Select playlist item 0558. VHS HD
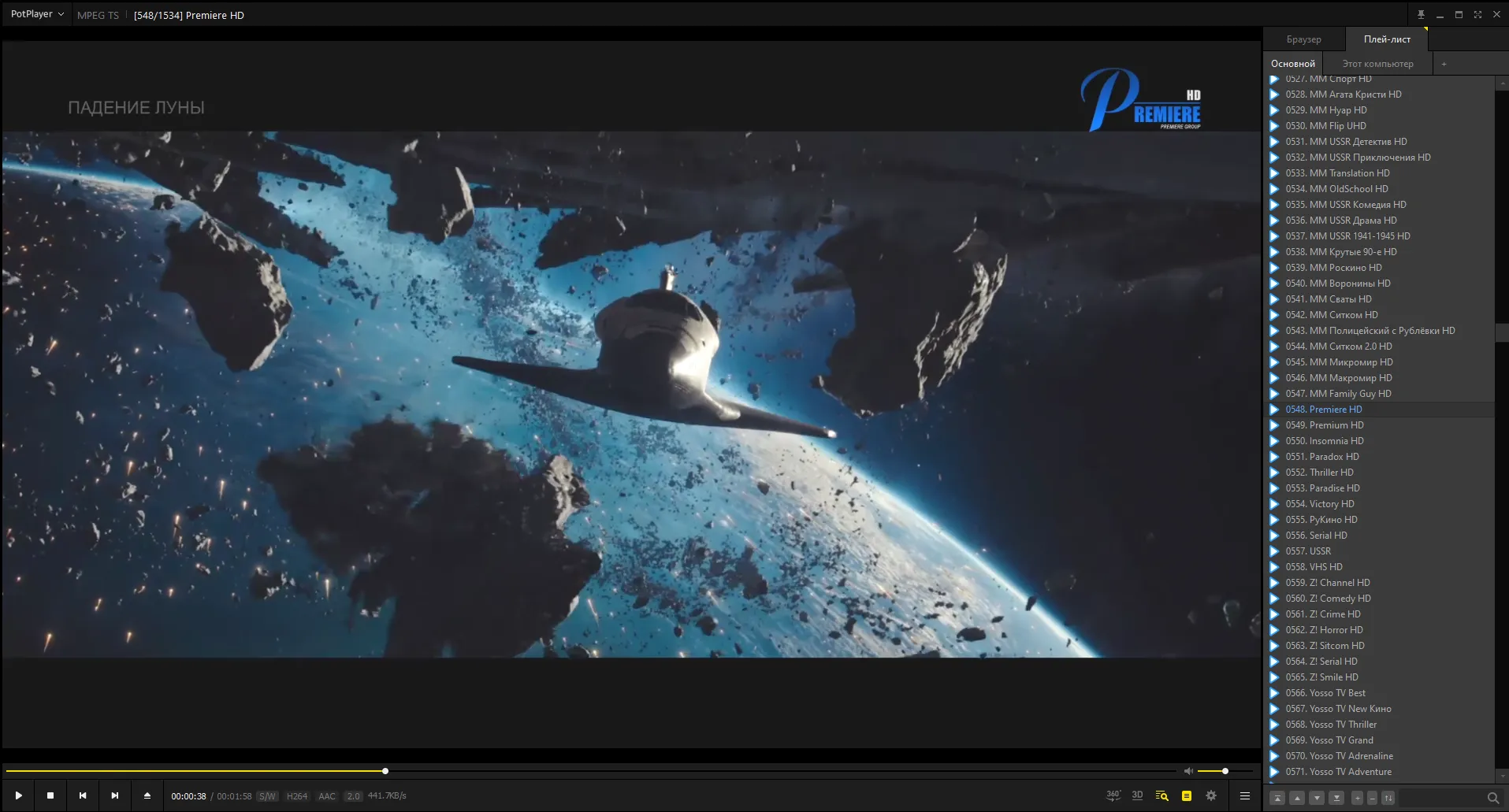This screenshot has height=812, width=1509. tap(1379, 567)
